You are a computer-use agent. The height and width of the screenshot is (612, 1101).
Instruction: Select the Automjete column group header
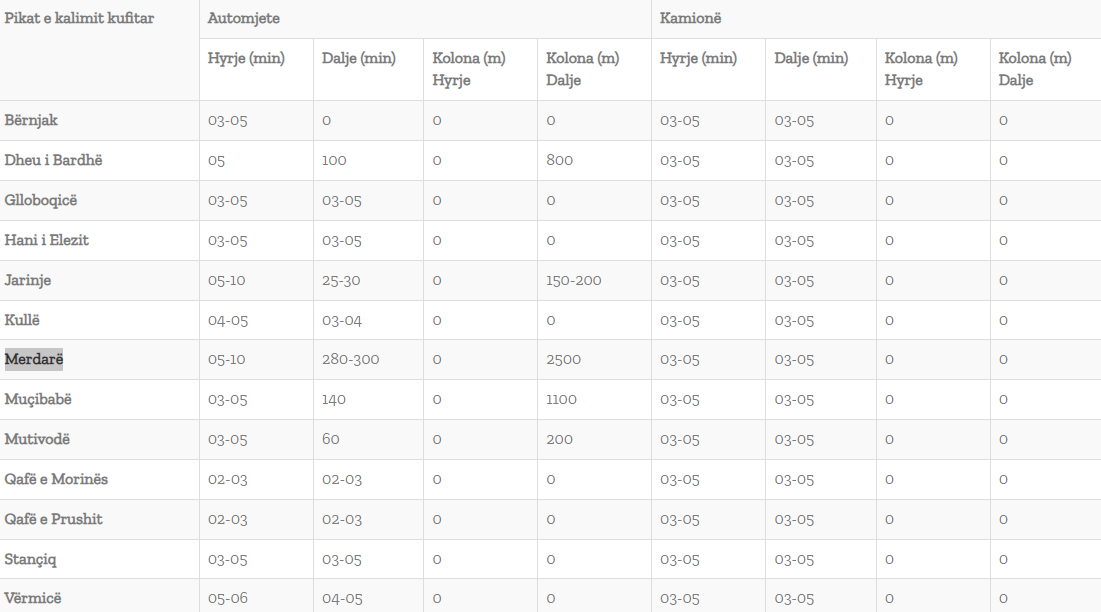(244, 18)
